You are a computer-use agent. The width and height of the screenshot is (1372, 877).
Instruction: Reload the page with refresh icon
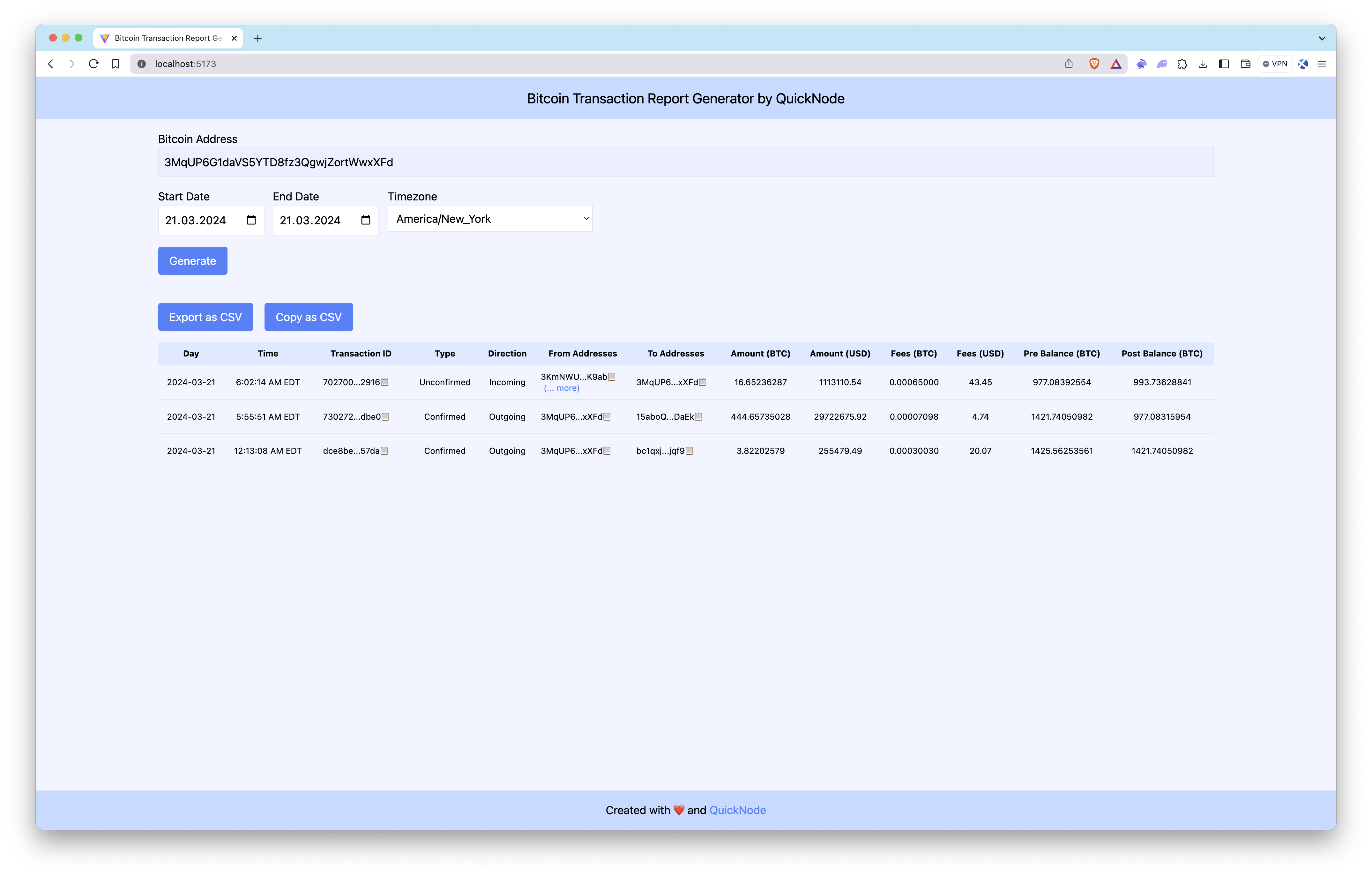[93, 64]
